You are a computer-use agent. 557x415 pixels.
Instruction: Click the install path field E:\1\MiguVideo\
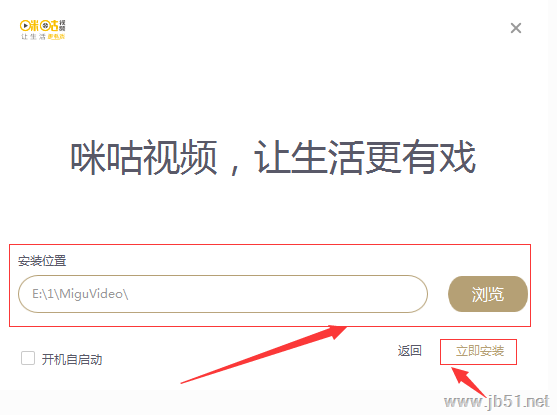click(223, 294)
